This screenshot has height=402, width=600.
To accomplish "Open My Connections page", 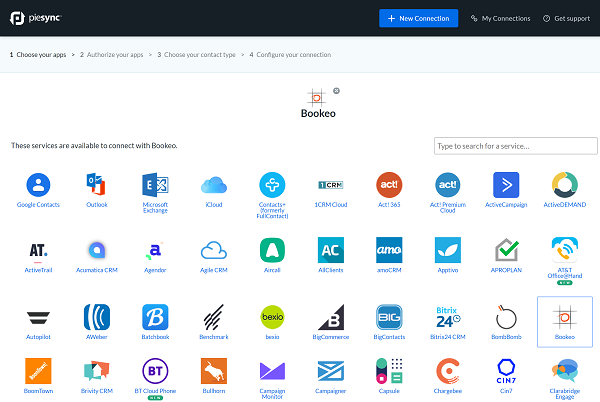I will click(x=500, y=18).
